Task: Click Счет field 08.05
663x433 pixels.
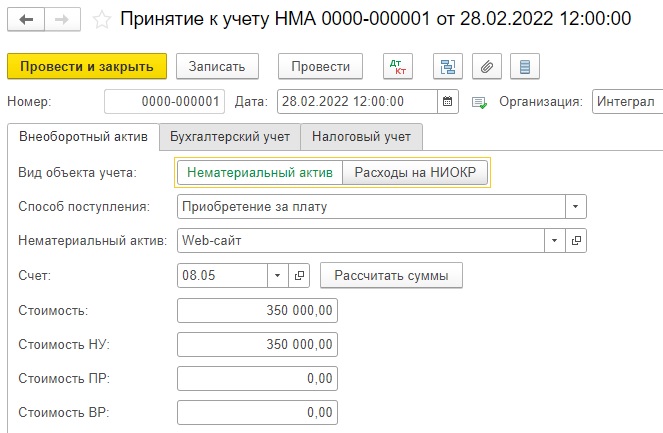Action: point(222,276)
